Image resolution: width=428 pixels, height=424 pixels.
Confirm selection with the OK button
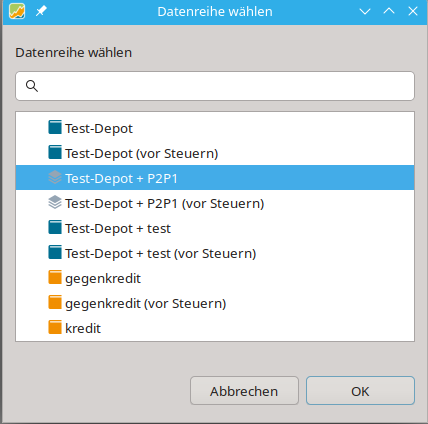click(360, 391)
